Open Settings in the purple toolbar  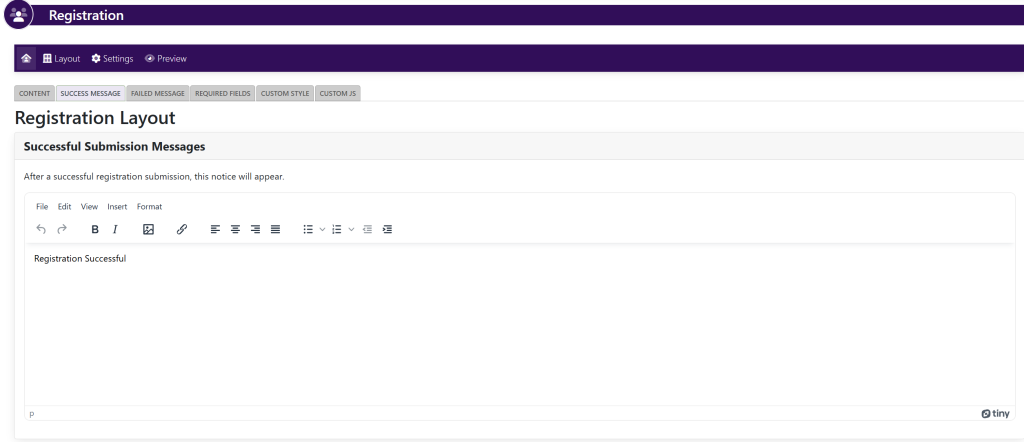[x=112, y=58]
